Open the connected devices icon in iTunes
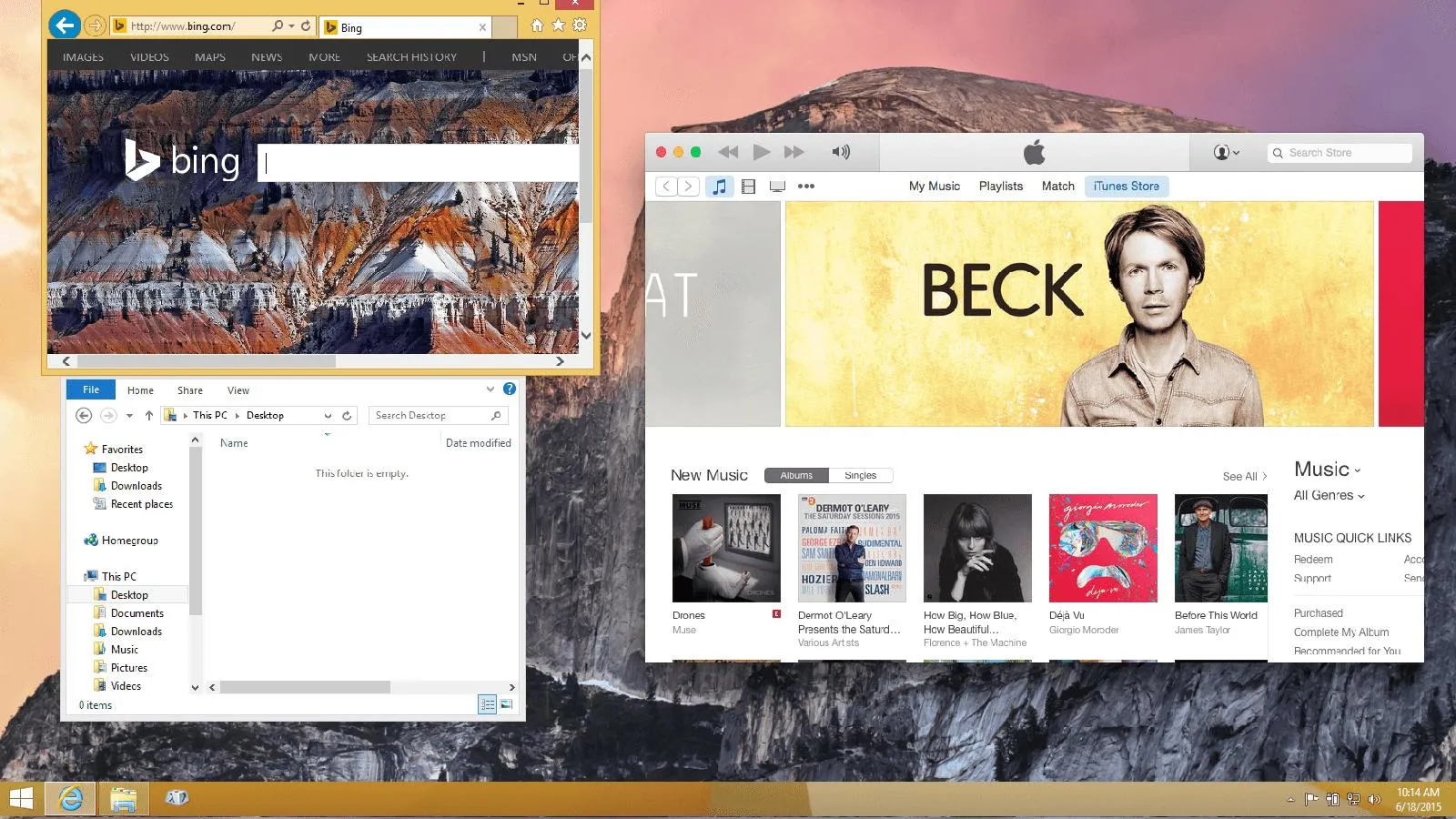Screen dimensions: 1456x819 click(775, 186)
